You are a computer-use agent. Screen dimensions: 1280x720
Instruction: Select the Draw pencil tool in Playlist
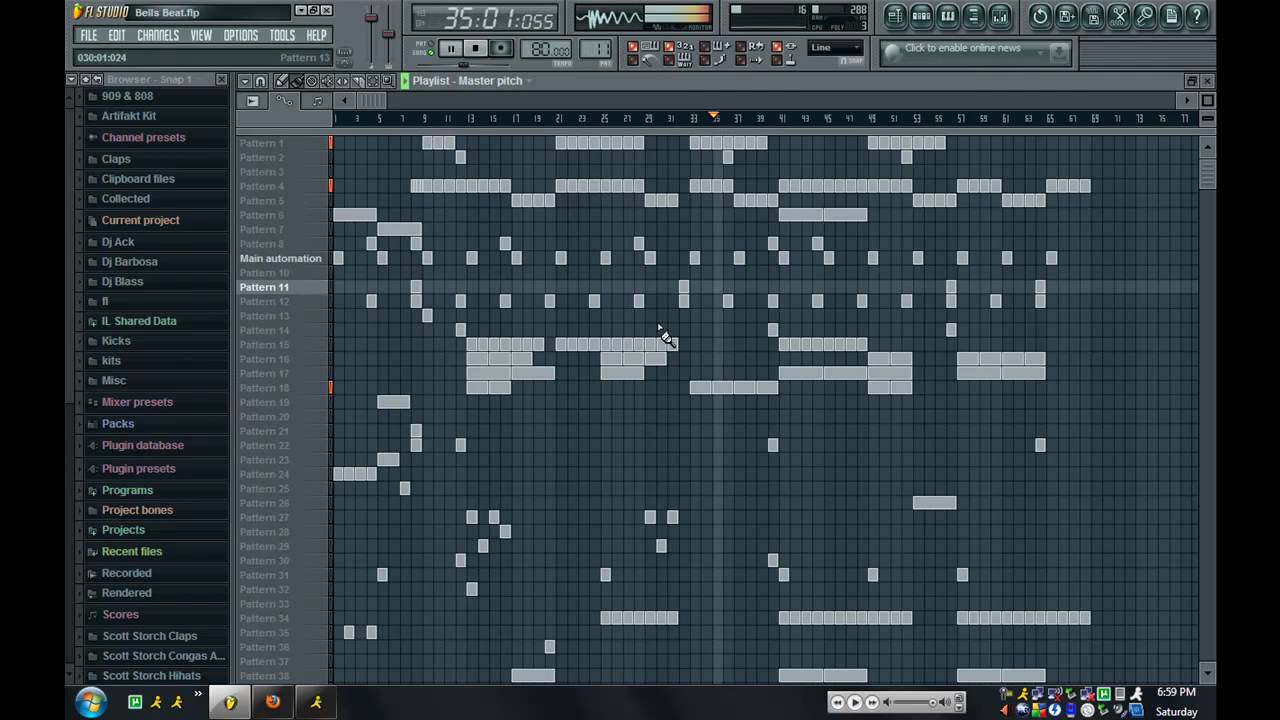point(281,81)
